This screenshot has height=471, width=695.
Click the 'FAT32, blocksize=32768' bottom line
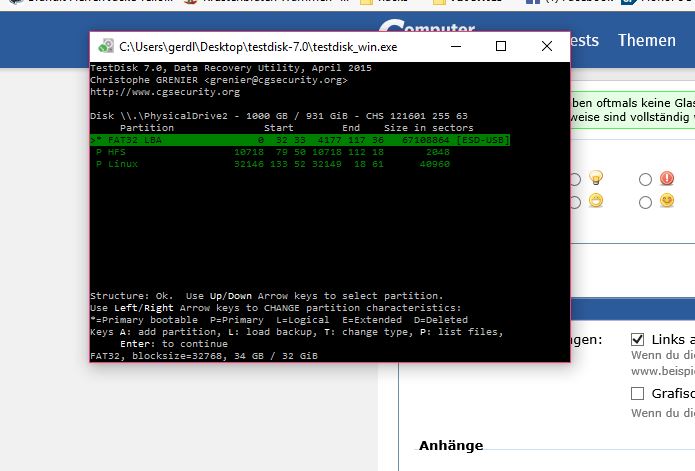(204, 356)
